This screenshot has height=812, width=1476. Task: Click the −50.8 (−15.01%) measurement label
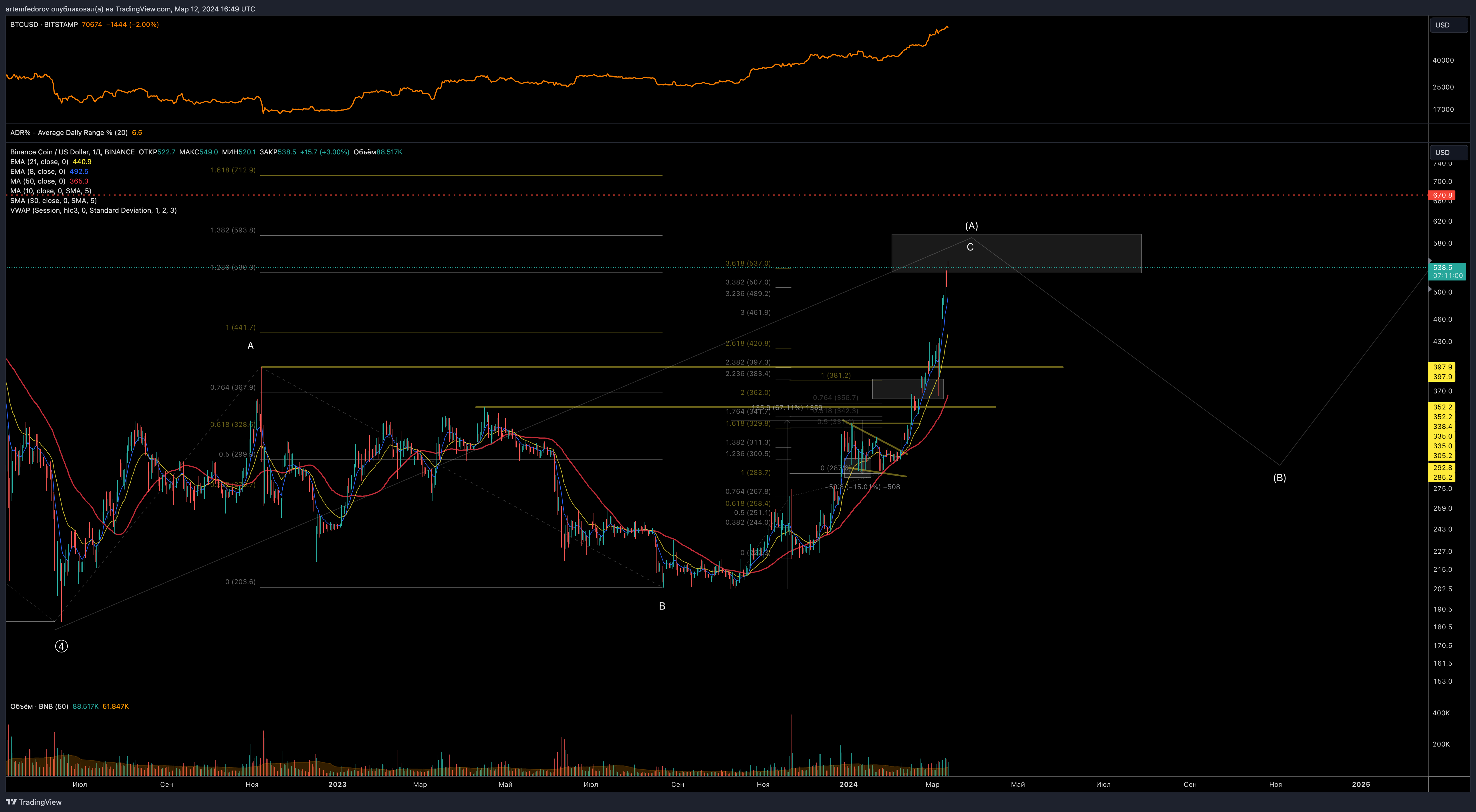click(x=862, y=487)
